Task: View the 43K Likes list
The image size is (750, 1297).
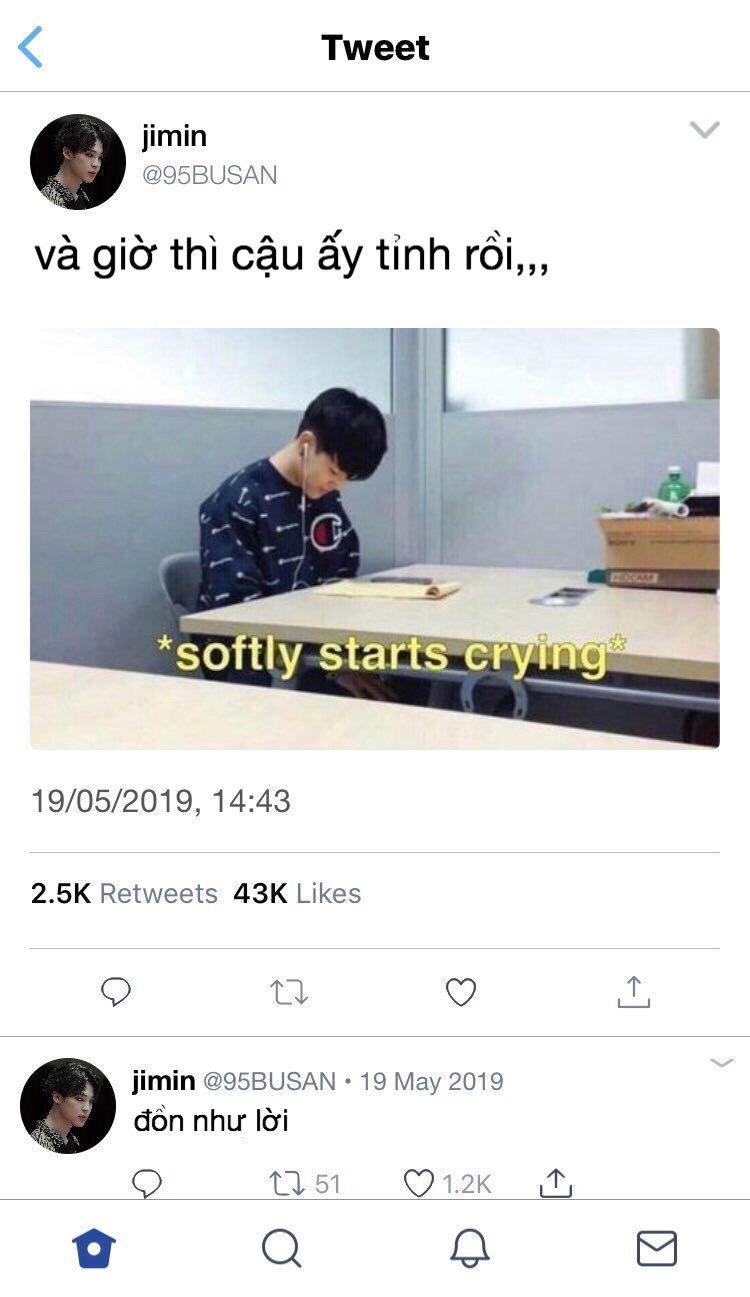Action: pyautogui.click(x=297, y=893)
